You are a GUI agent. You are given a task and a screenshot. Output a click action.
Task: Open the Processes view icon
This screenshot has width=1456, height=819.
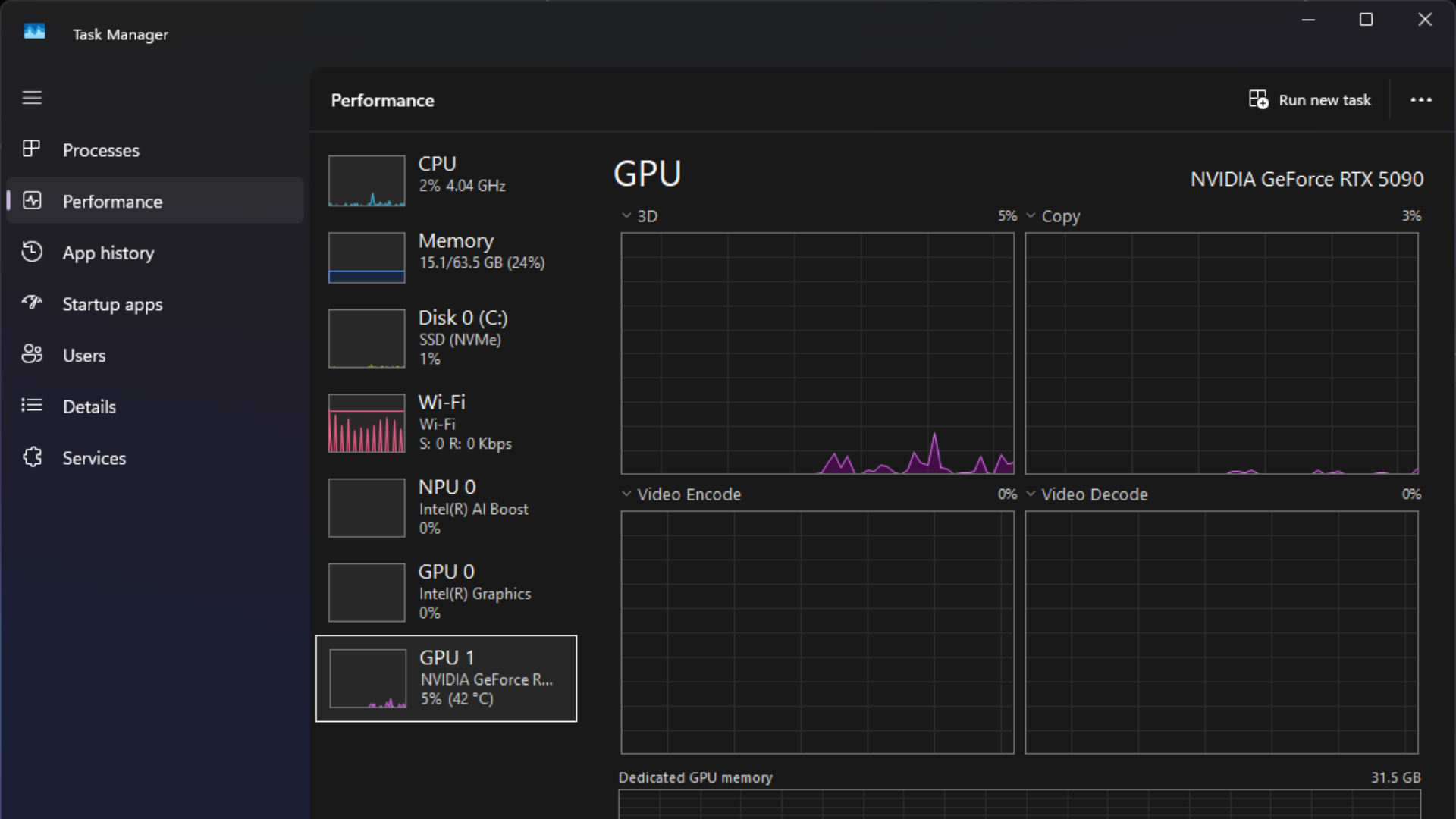[x=32, y=149]
